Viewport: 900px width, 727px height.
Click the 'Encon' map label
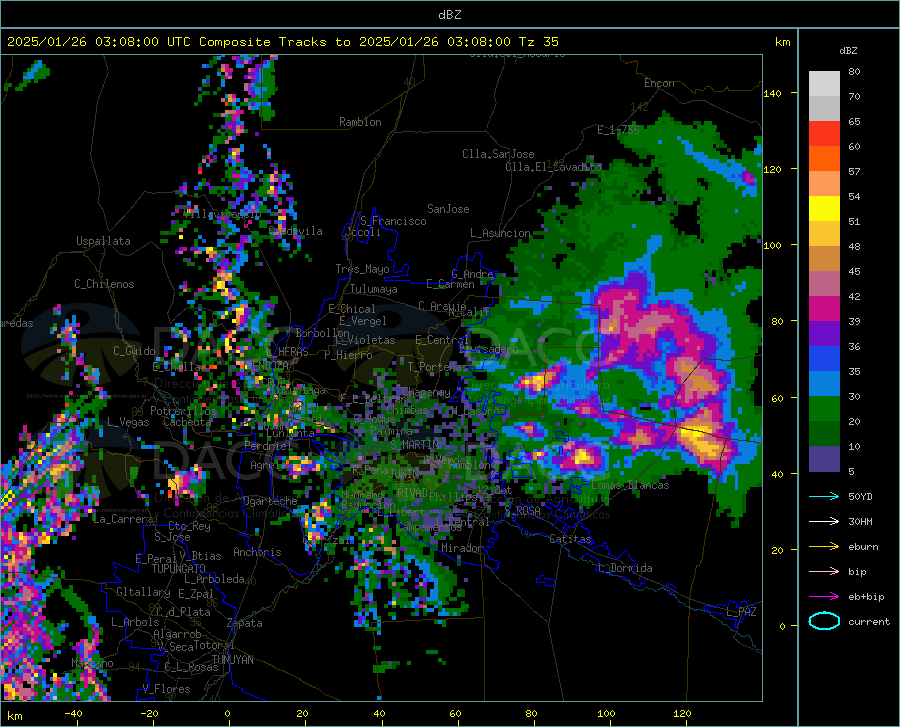click(659, 83)
